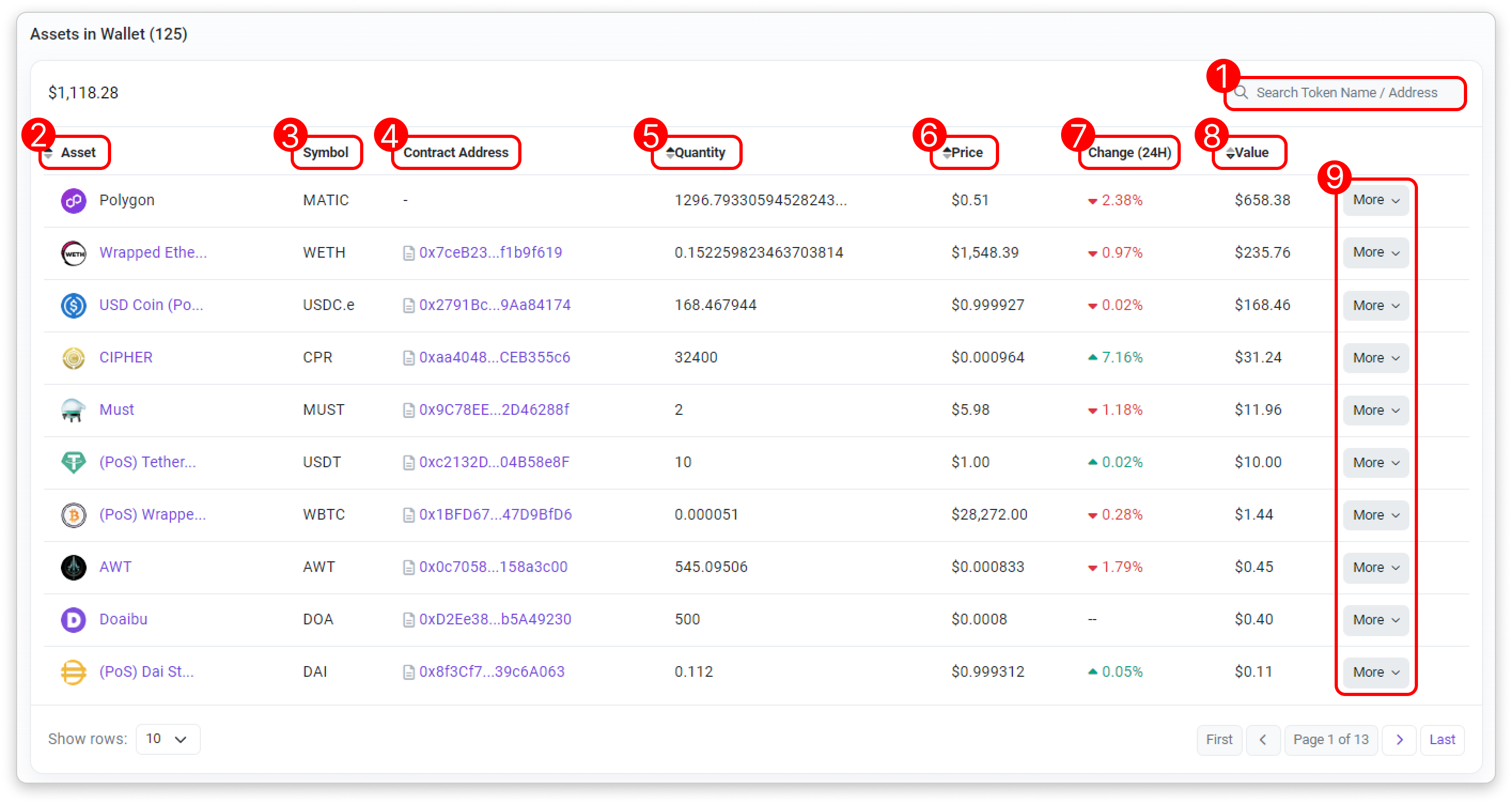Screen dimensions: 1512x804
Task: Open the More menu for CIPHER row
Action: coord(1375,358)
